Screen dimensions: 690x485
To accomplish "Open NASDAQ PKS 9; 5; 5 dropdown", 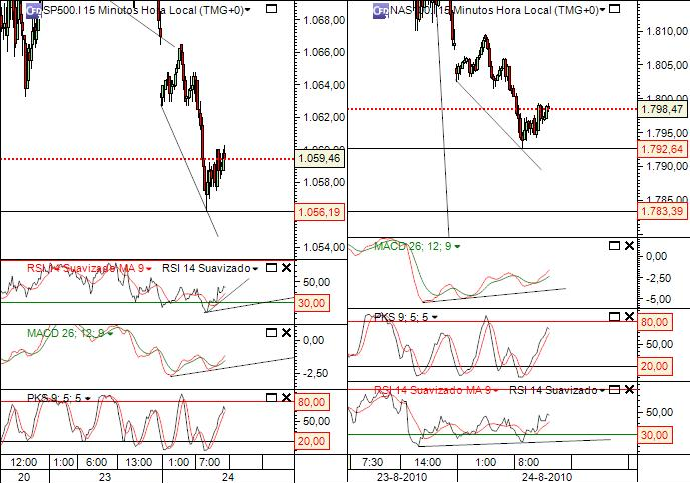I will tap(434, 317).
